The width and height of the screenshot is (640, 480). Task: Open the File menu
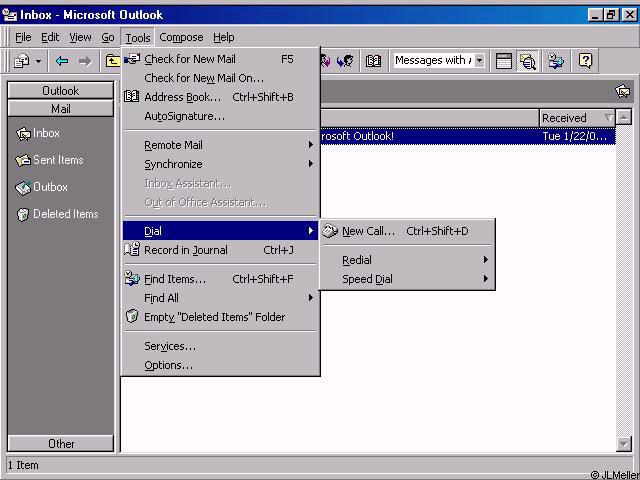pyautogui.click(x=23, y=38)
